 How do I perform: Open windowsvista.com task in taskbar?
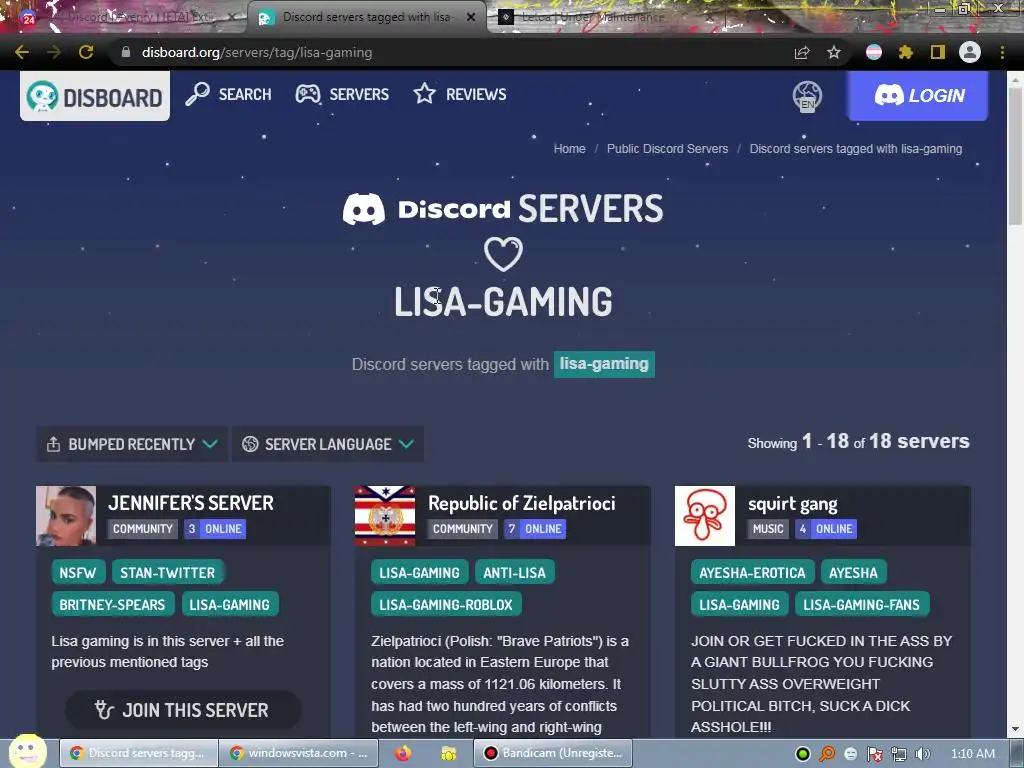tap(298, 753)
